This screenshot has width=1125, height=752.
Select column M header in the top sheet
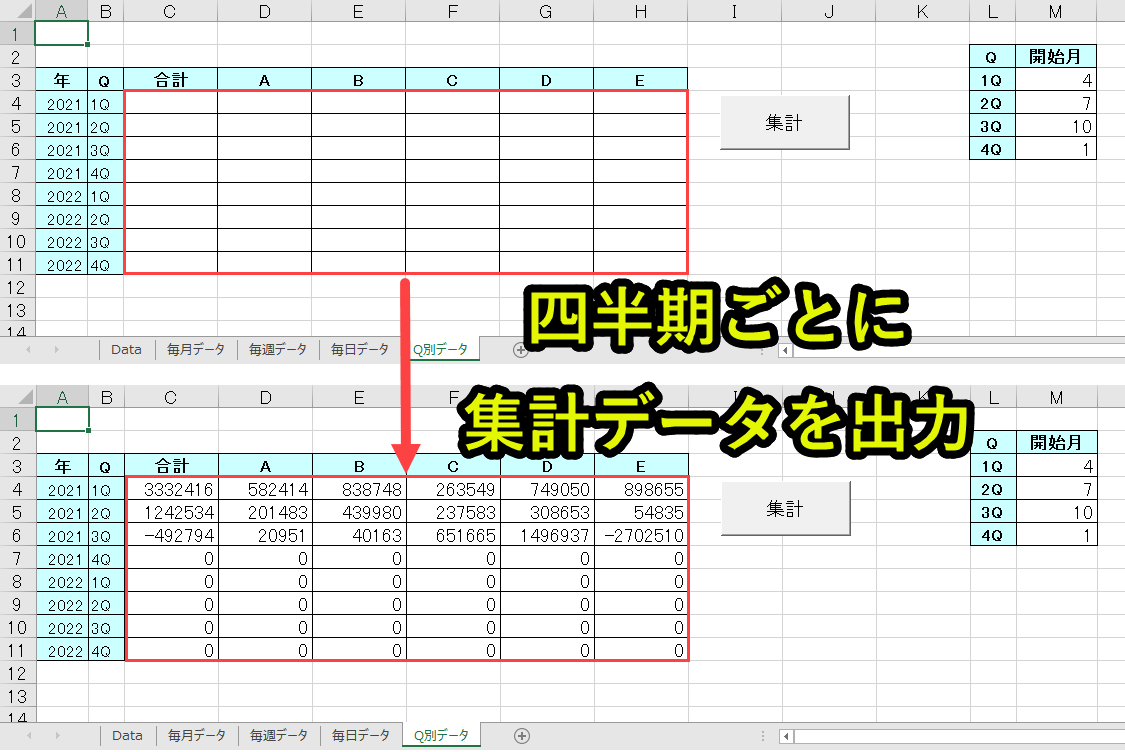pyautogui.click(x=1057, y=11)
